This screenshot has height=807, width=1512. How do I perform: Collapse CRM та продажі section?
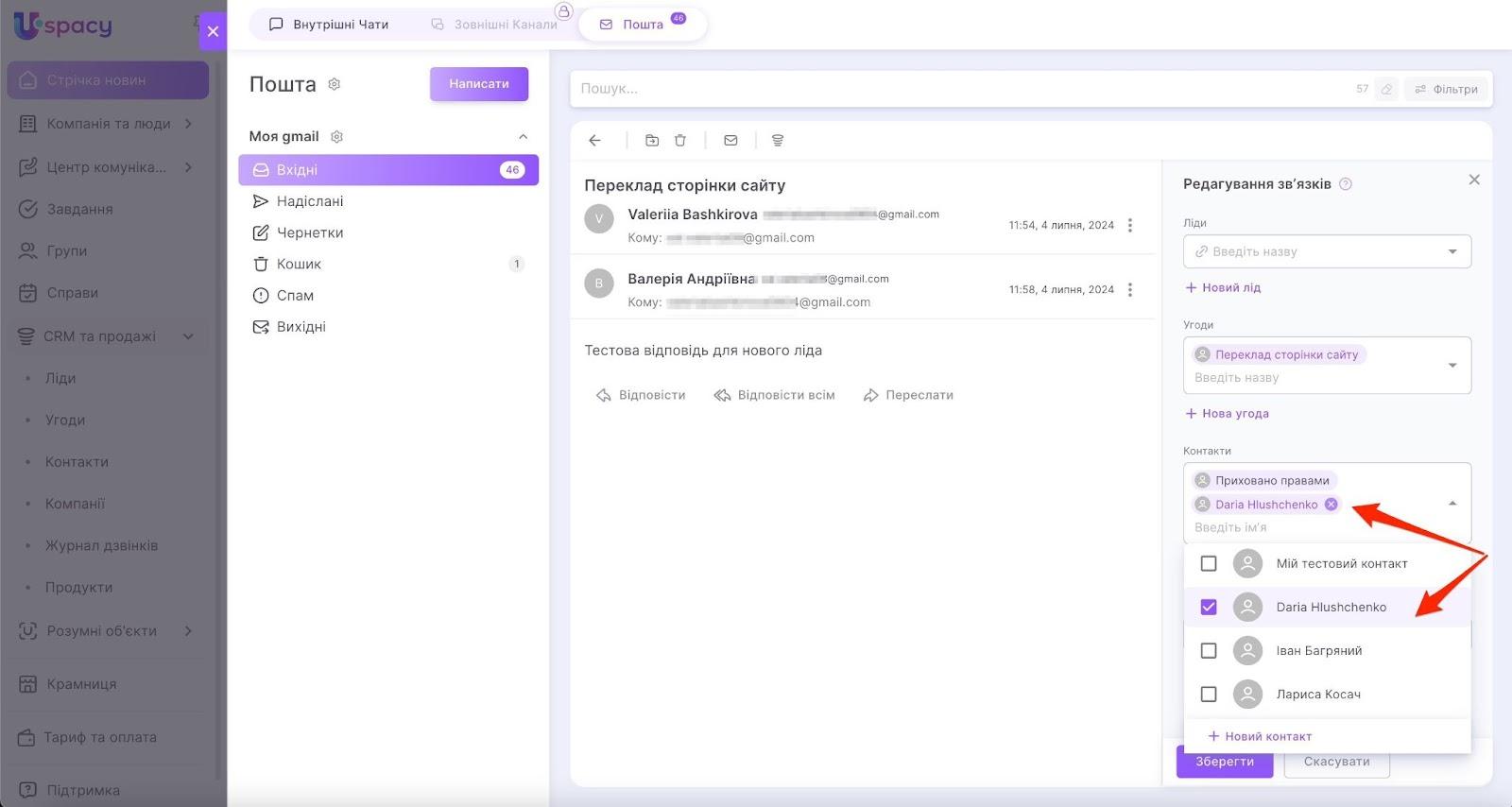[188, 336]
